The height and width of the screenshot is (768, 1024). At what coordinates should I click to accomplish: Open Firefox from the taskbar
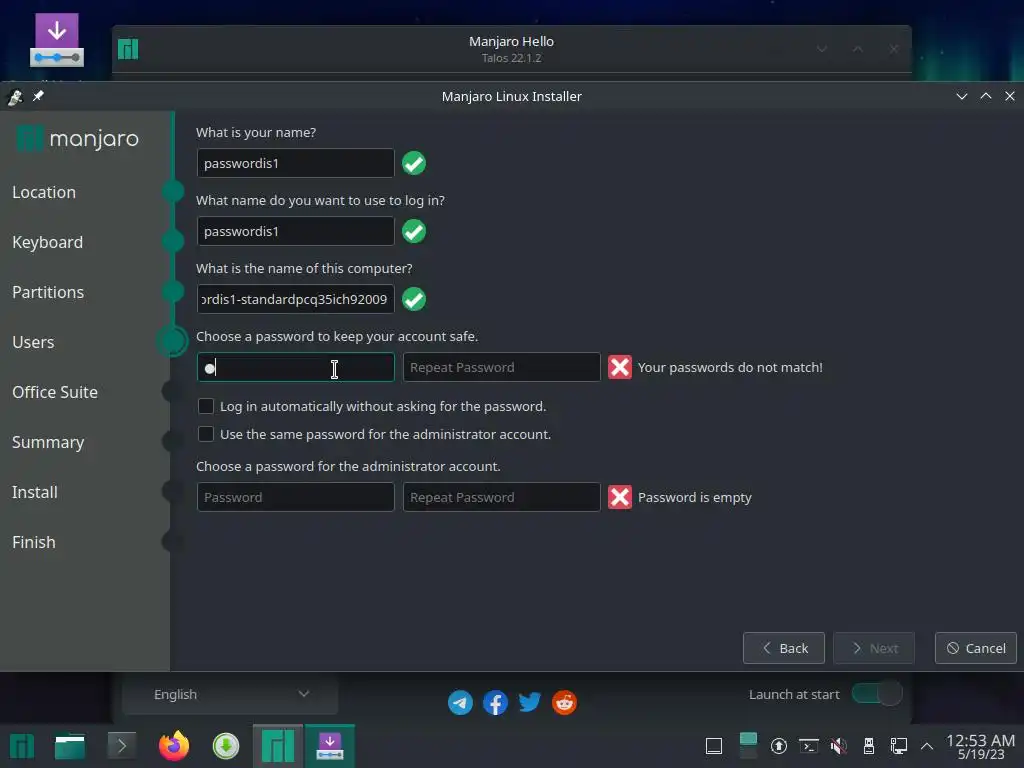point(174,746)
